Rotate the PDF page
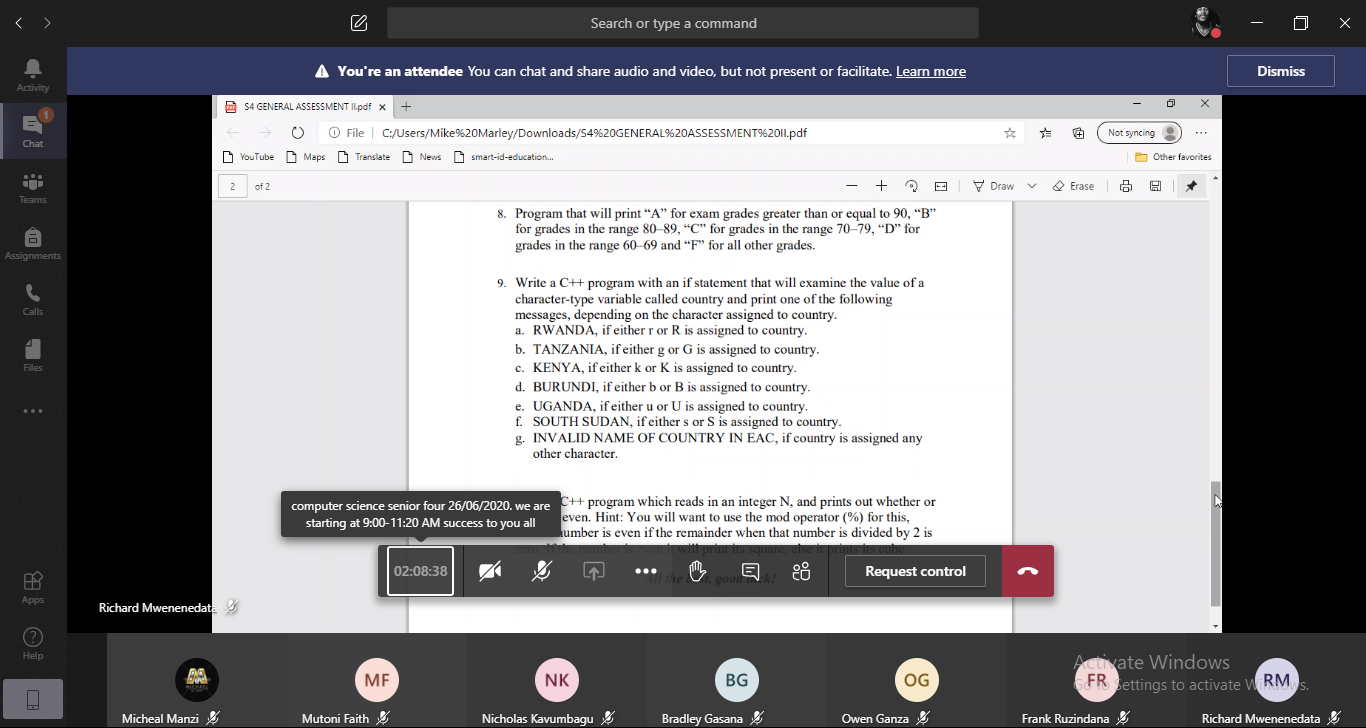The width and height of the screenshot is (1366, 728). click(x=911, y=186)
